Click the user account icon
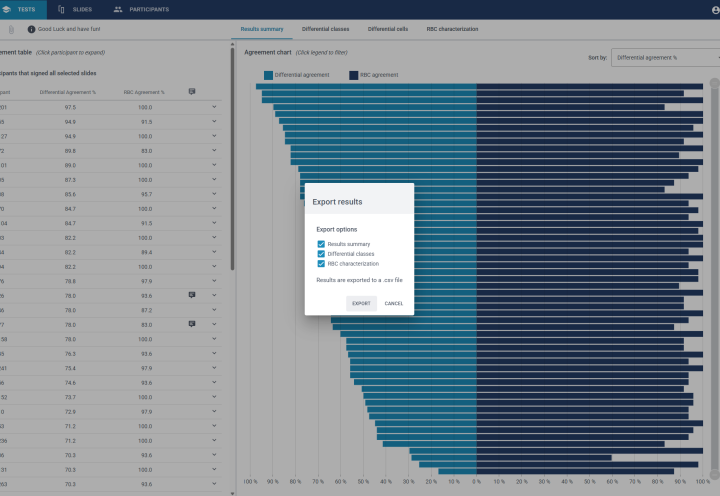The image size is (720, 496). [x=715, y=10]
